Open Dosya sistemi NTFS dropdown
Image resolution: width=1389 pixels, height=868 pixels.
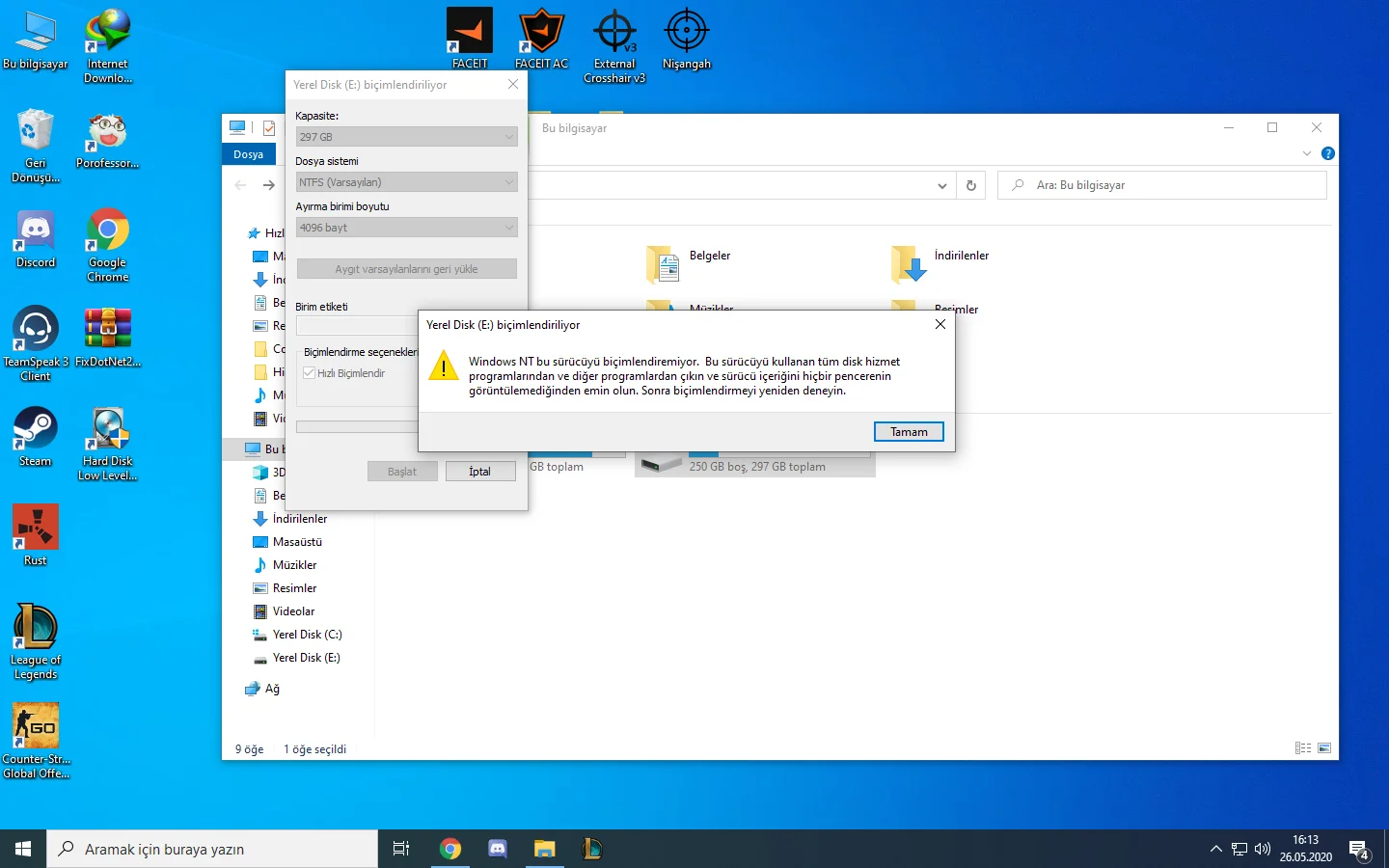[406, 182]
